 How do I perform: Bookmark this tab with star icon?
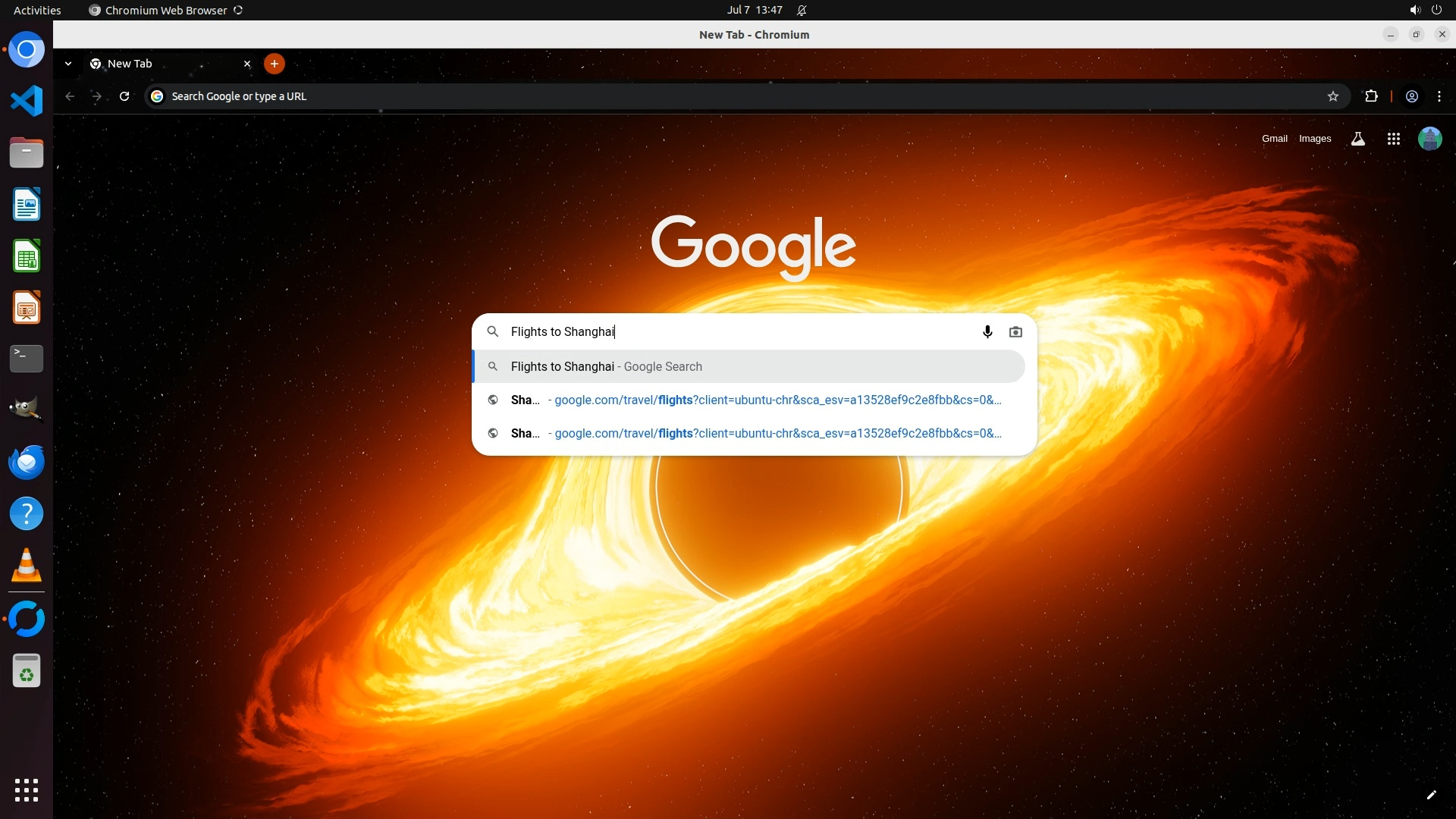coord(1332,96)
